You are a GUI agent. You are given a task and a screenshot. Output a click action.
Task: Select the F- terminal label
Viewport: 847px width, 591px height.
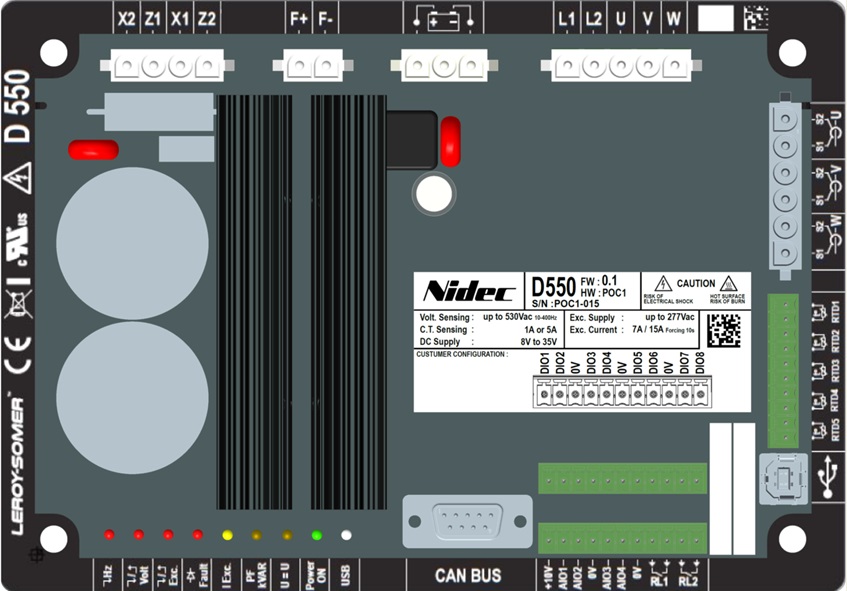tap(325, 19)
